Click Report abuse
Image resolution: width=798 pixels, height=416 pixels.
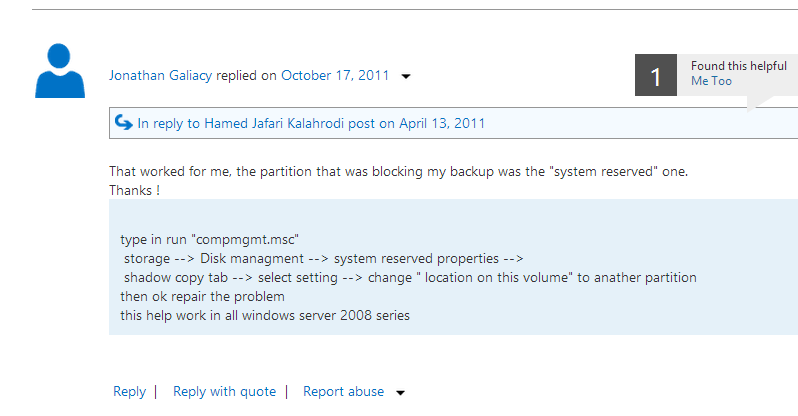coord(343,392)
